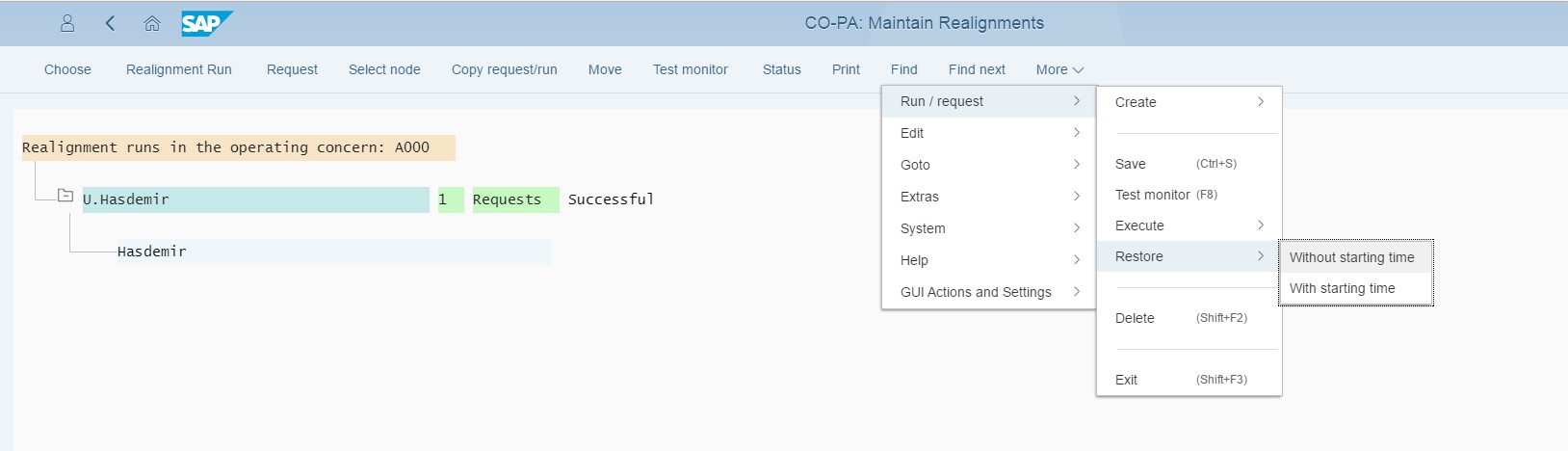The height and width of the screenshot is (451, 1568).
Task: Click the Copy request/run button
Action: tap(504, 69)
